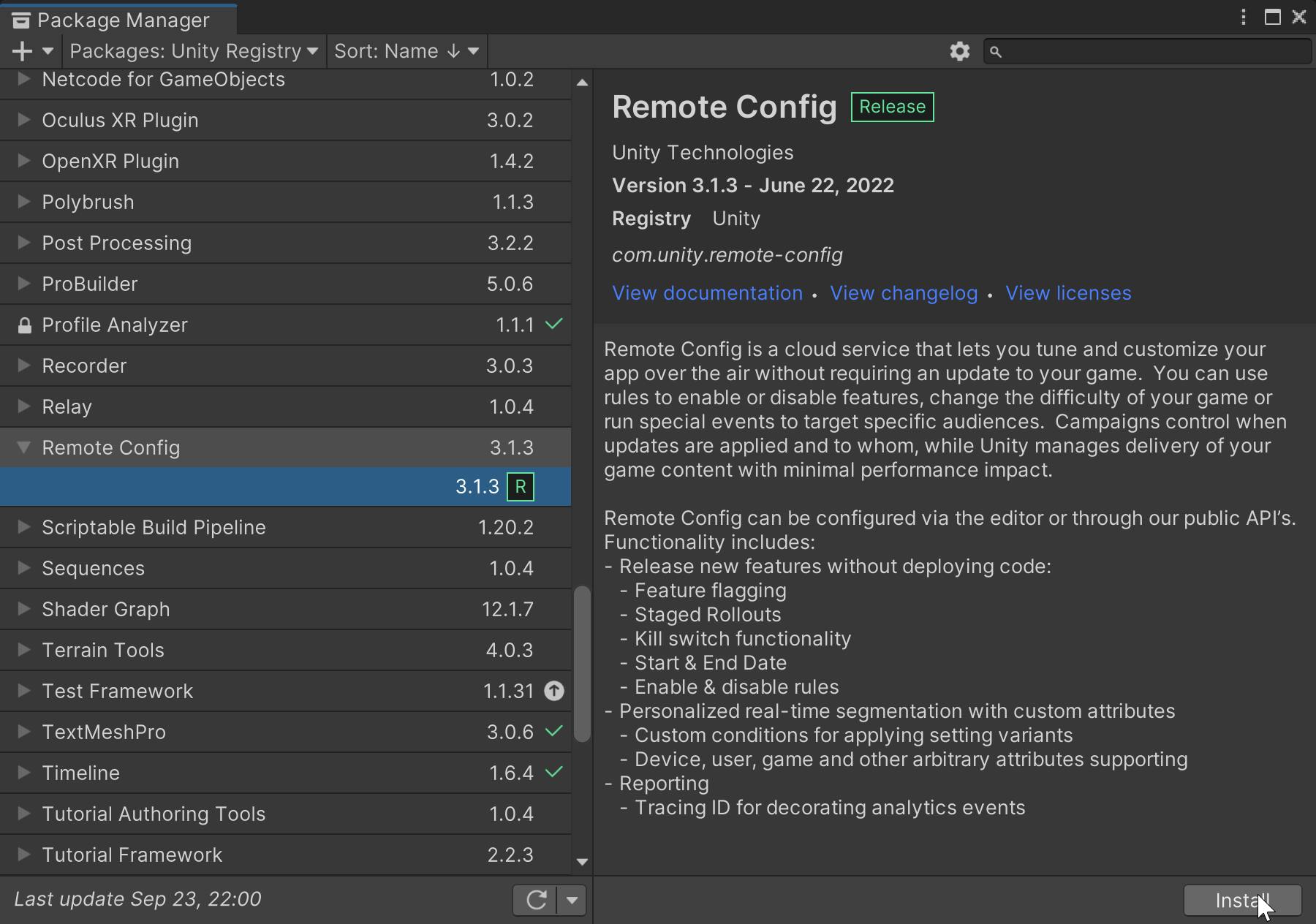Expand ProBuilder versions
The width and height of the screenshot is (1316, 924).
23,283
